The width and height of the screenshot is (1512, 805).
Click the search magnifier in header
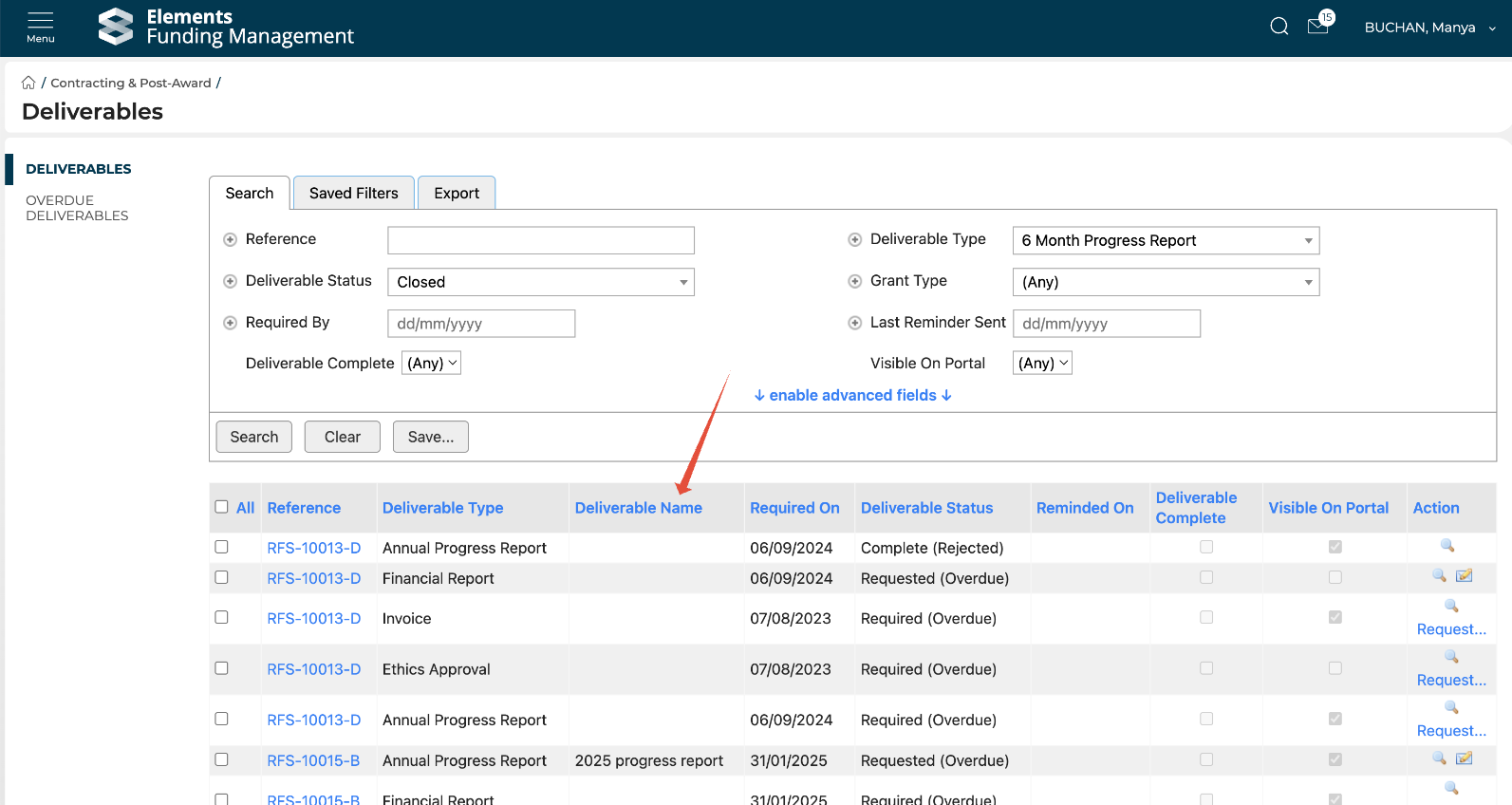[1279, 27]
